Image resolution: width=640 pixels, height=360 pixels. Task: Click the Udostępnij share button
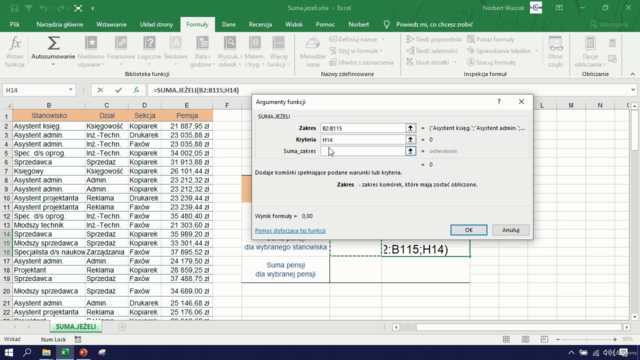tap(609, 24)
